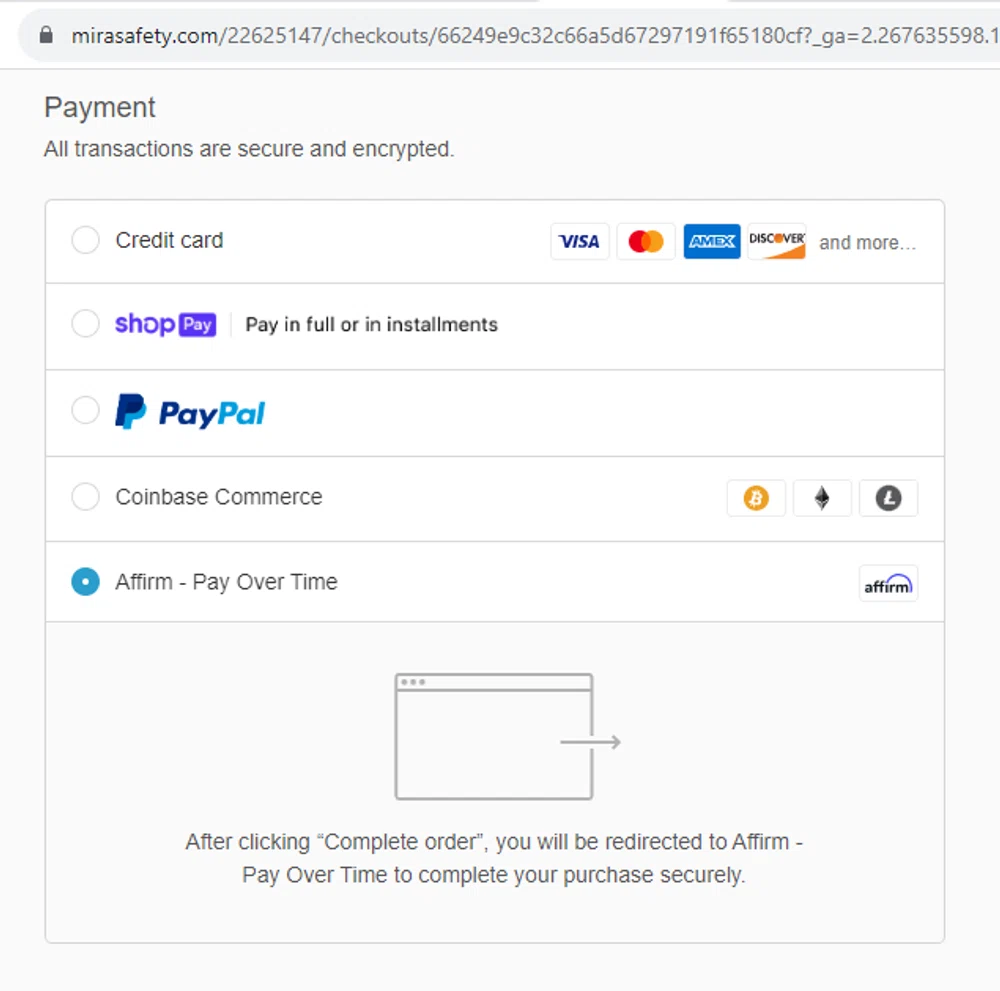Click the Discover card icon
This screenshot has height=991, width=1000.
[x=777, y=241]
